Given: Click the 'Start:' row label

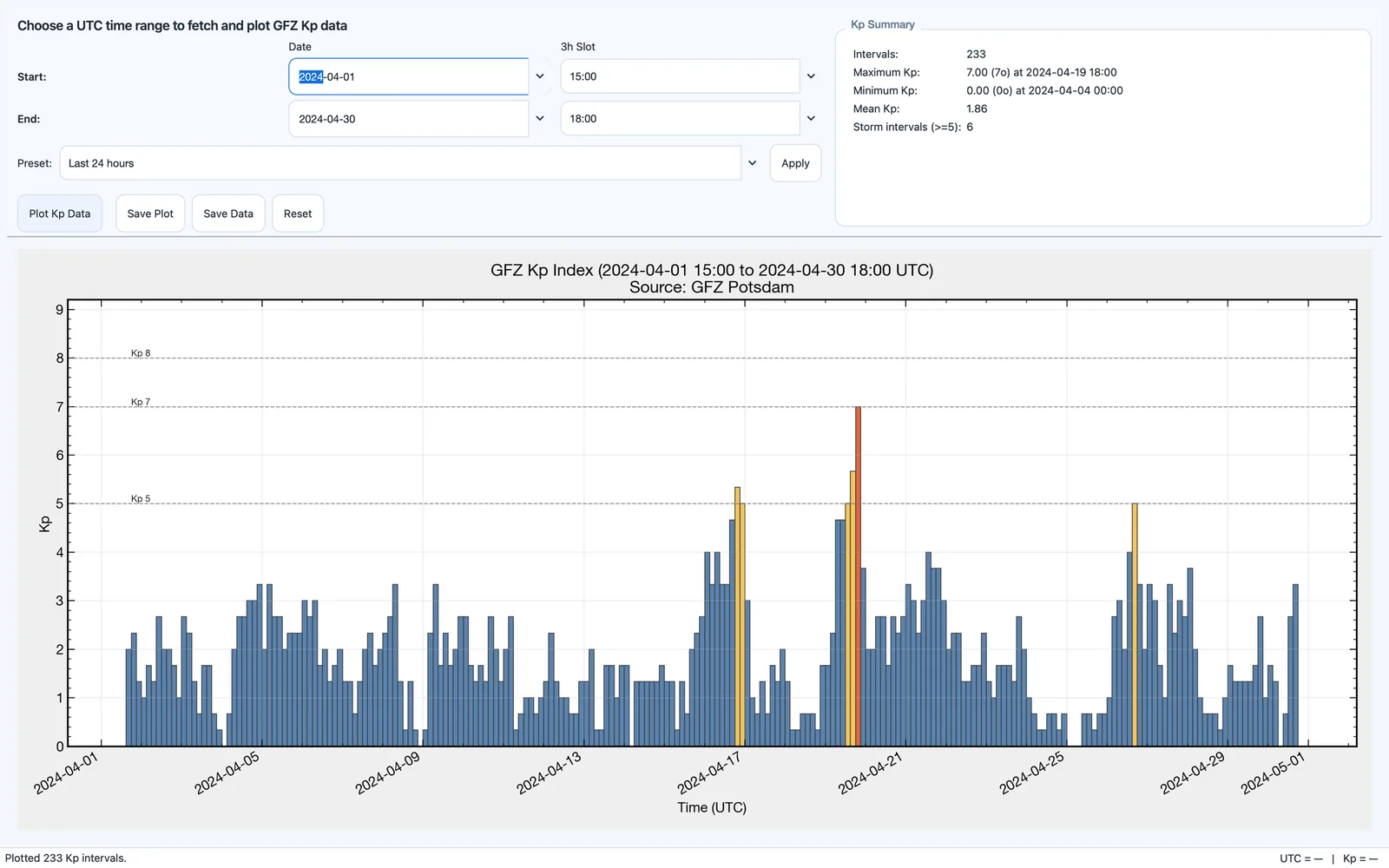Looking at the screenshot, I should (32, 76).
